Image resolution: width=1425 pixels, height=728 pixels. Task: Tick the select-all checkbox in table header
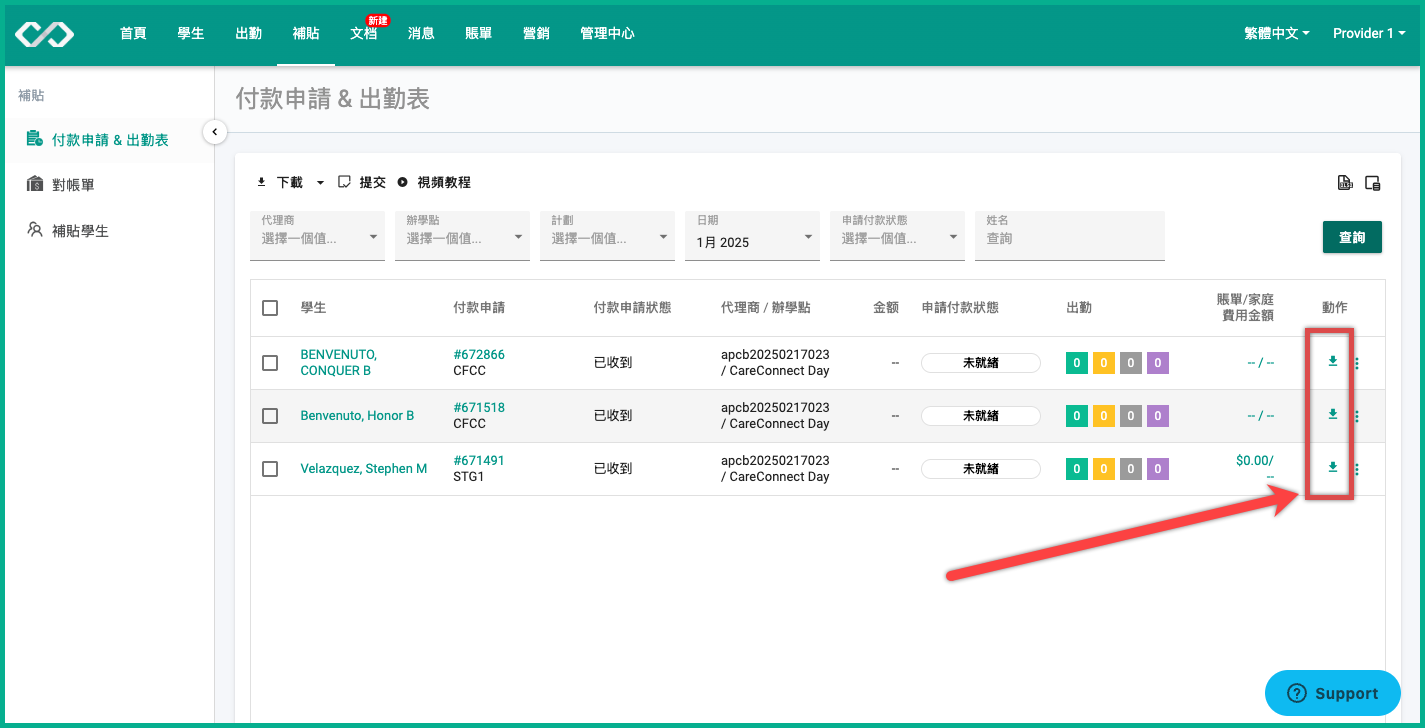270,308
